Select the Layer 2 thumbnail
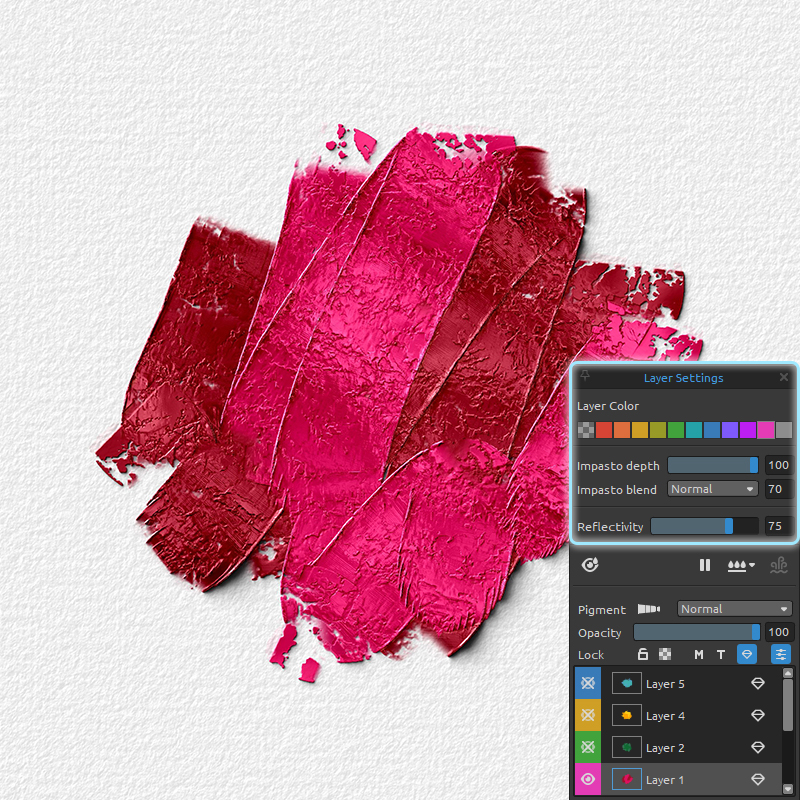The image size is (800, 800). 626,747
